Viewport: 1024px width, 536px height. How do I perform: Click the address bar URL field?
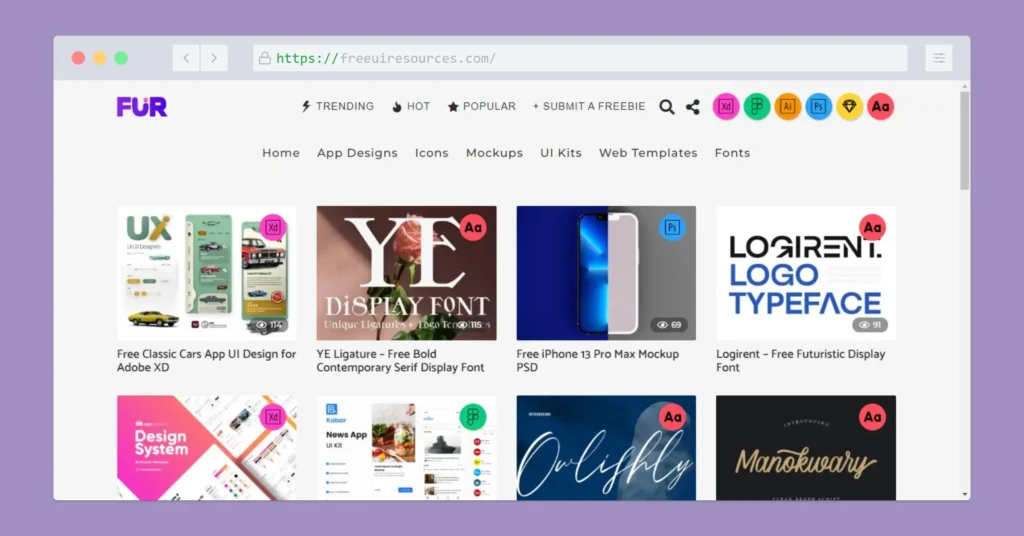580,58
